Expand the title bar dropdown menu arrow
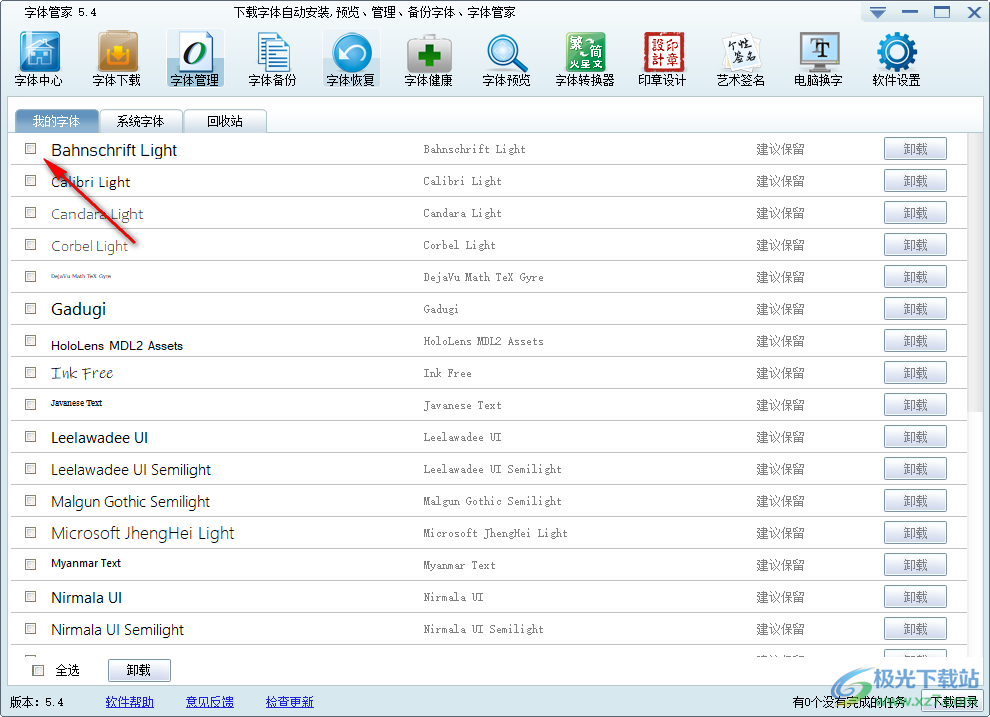Viewport: 990px width, 717px height. pyautogui.click(x=877, y=13)
